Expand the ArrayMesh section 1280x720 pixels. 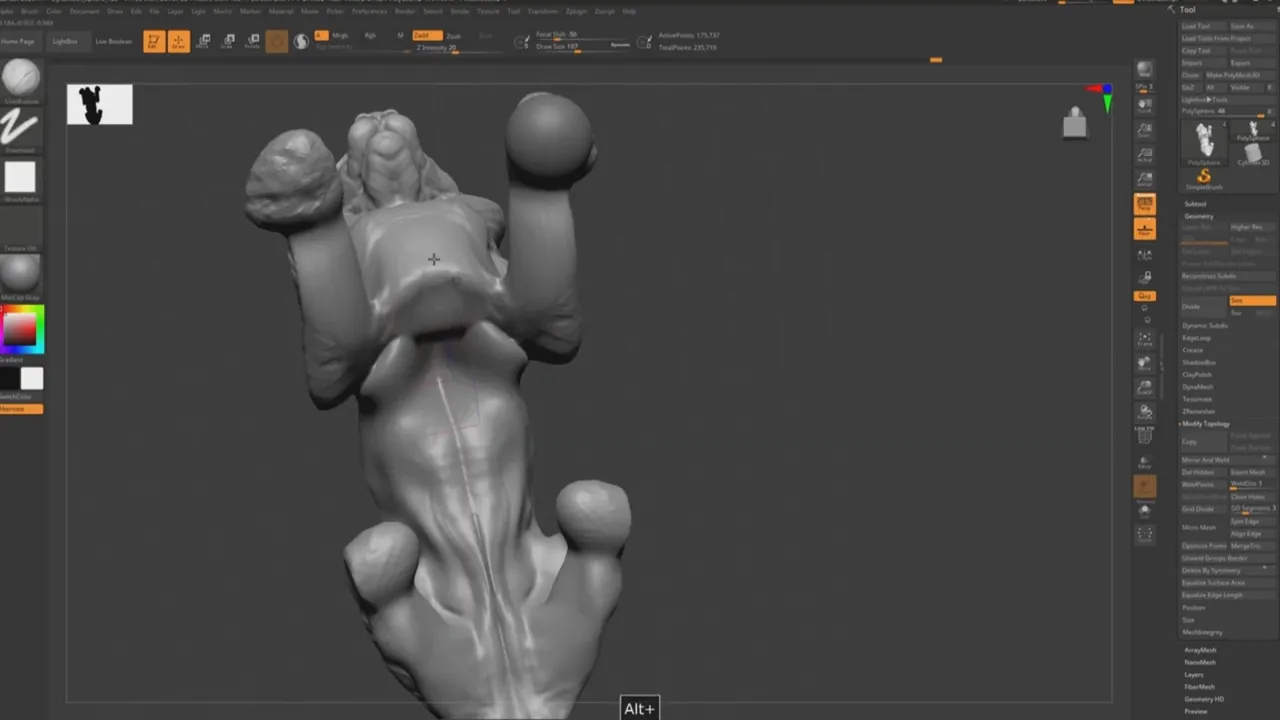1200,650
